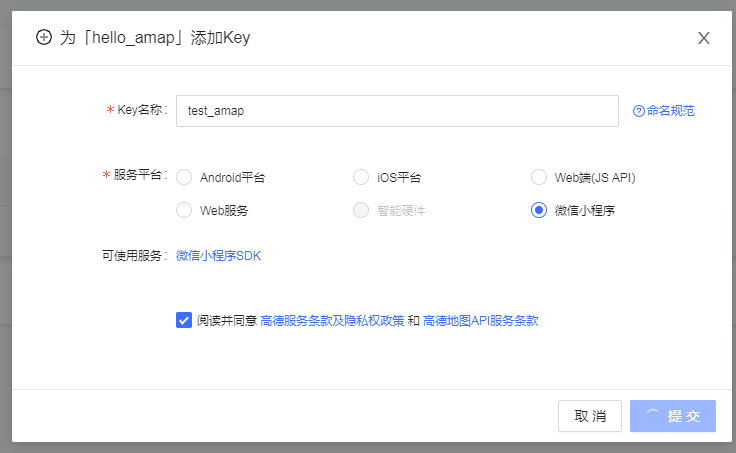Screen dimensions: 736x453
Task: Select the disabled 智能硬件 radio option
Action: click(x=361, y=210)
